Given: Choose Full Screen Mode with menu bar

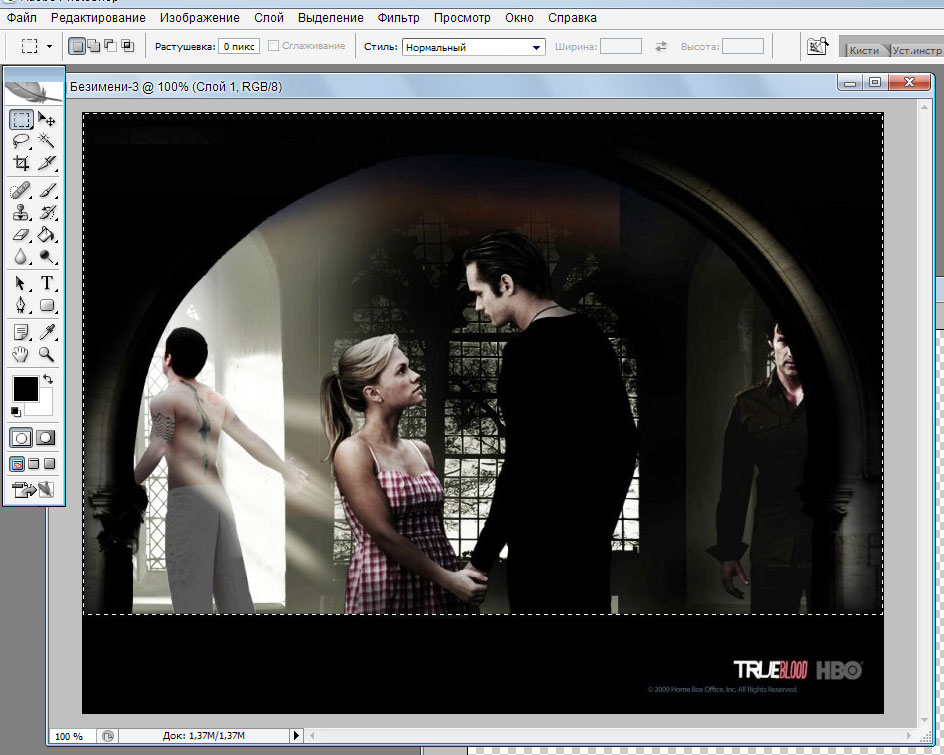Looking at the screenshot, I should pos(34,464).
